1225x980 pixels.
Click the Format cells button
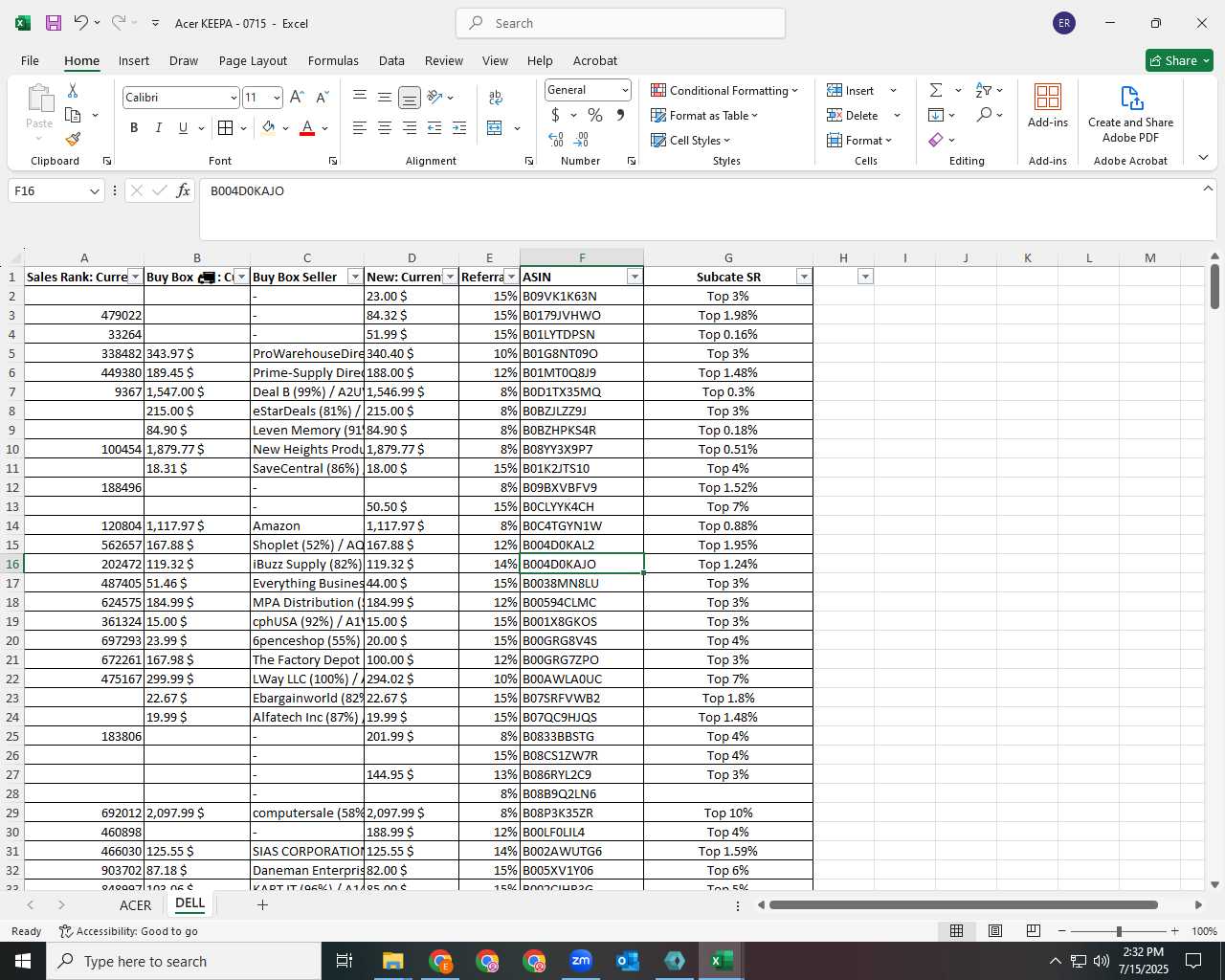pos(859,140)
